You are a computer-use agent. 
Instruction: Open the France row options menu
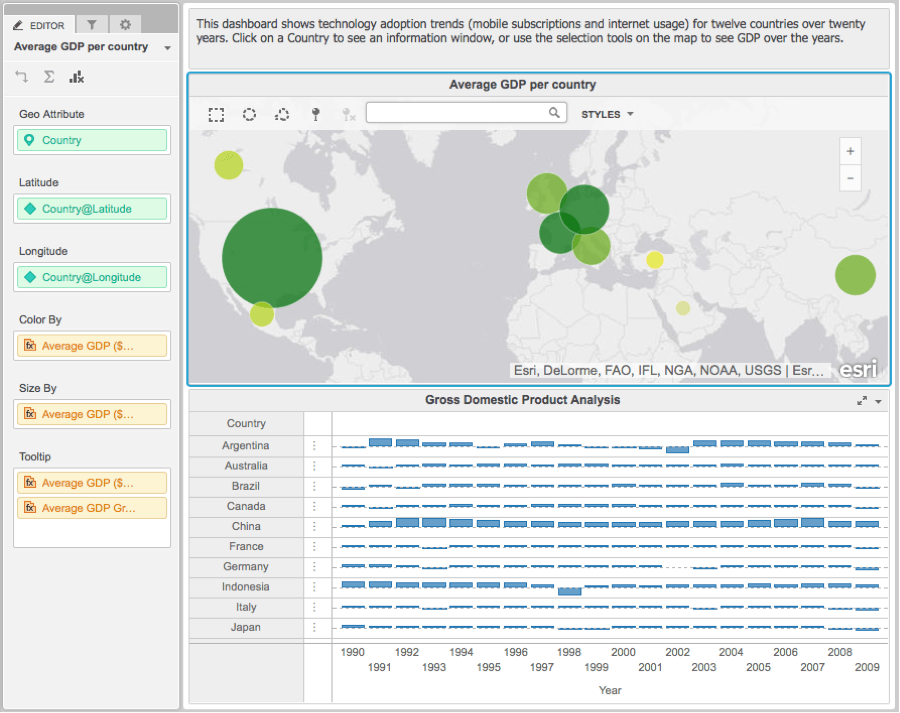pyautogui.click(x=314, y=547)
